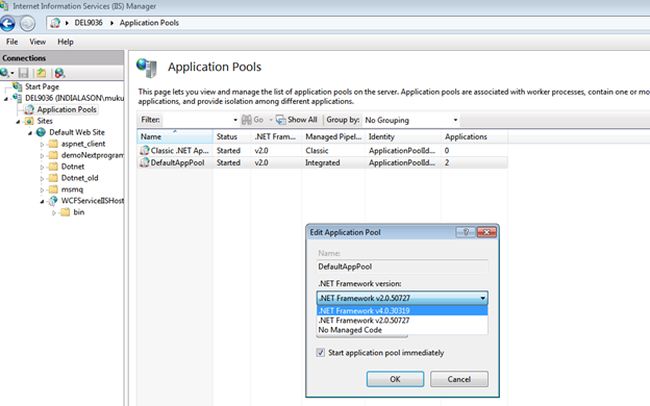The width and height of the screenshot is (650, 406).
Task: Click the IIS Manager title bar icon
Action: coord(4,6)
